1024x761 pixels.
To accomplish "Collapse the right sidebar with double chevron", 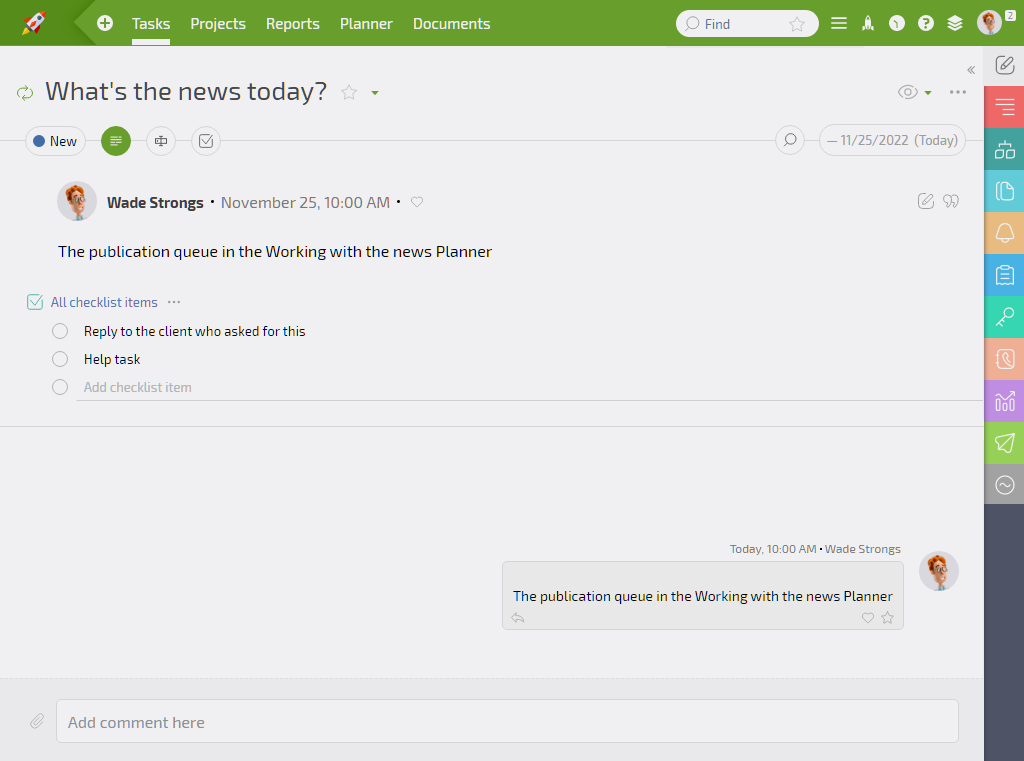I will click(x=971, y=70).
